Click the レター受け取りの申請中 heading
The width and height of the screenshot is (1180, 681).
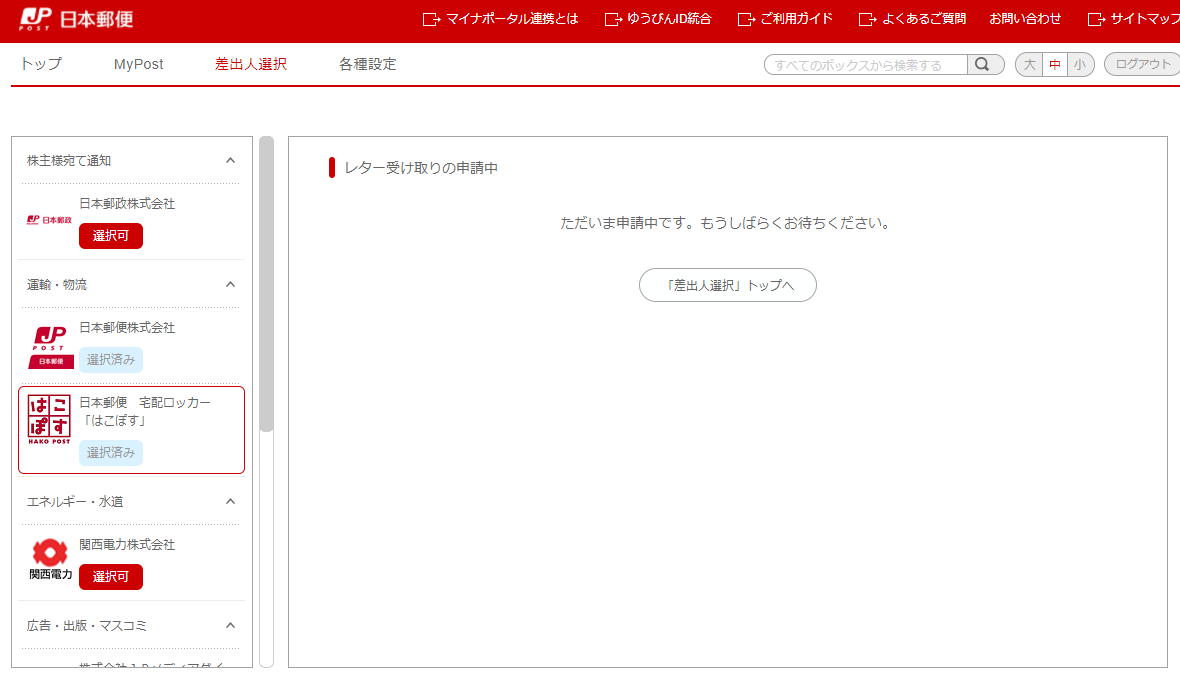coord(421,168)
